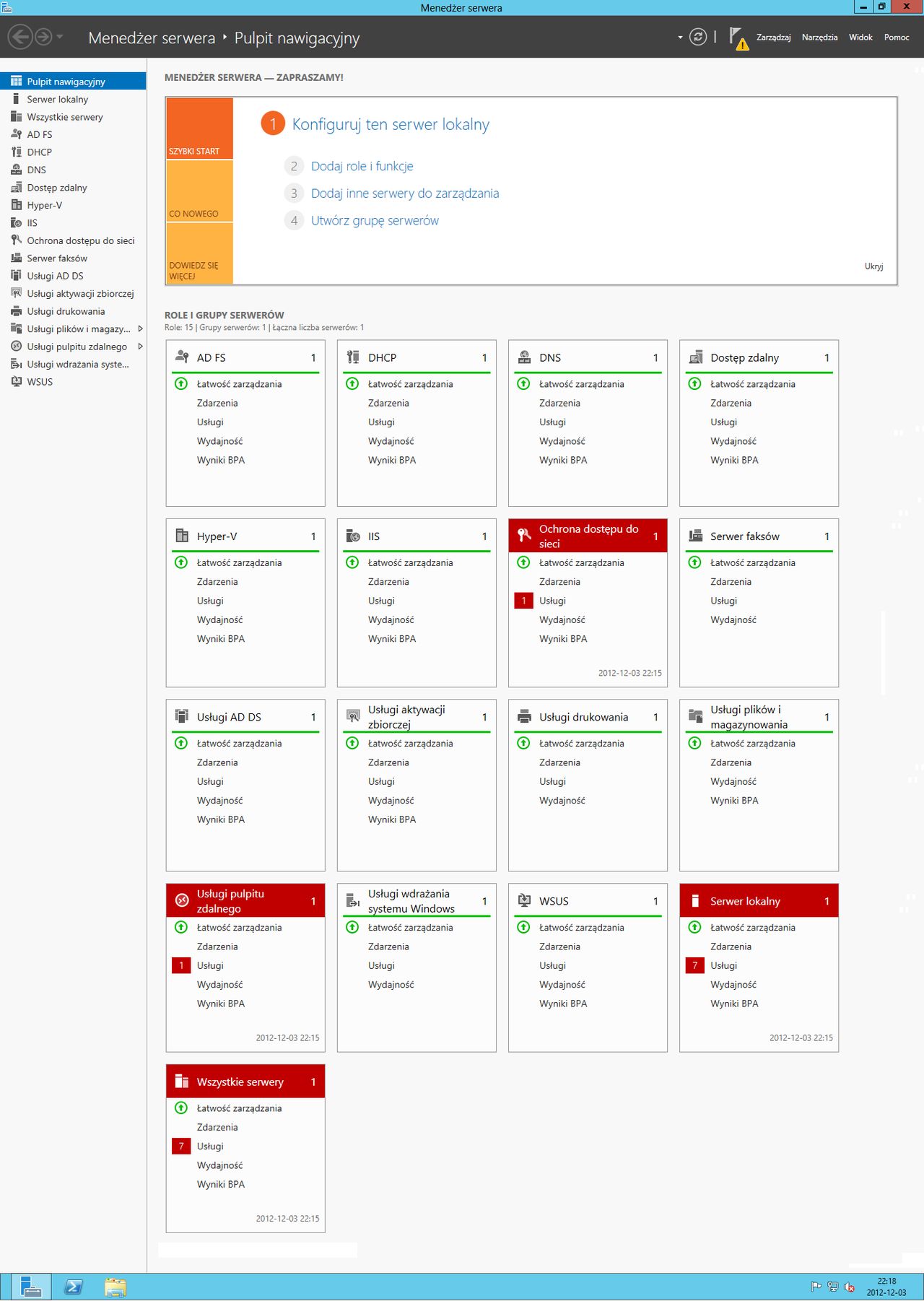This screenshot has width=924, height=1301.
Task: Expand Usługi pulpitu zdalnego sidebar arrow
Action: tap(140, 347)
